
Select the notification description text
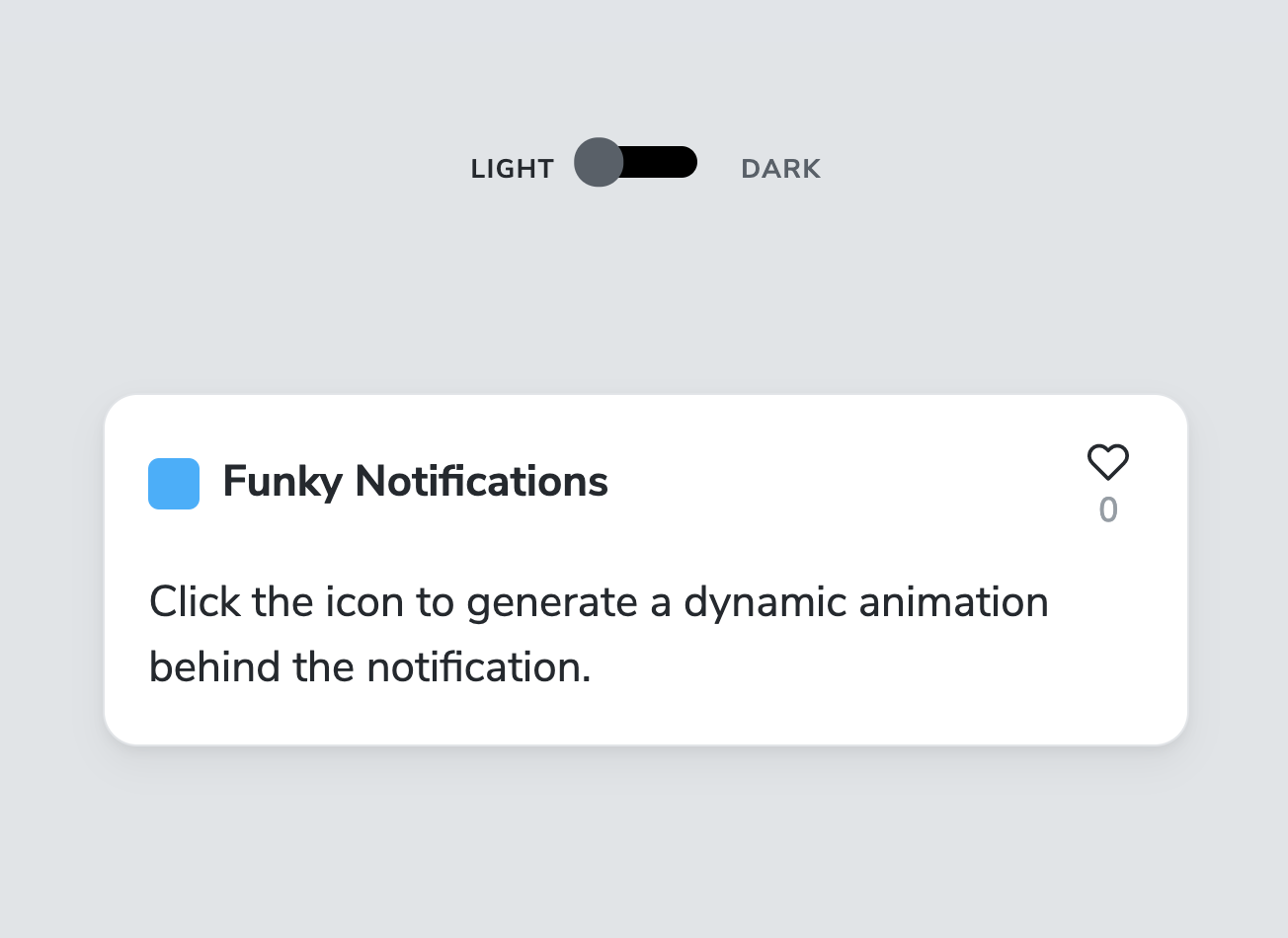598,632
